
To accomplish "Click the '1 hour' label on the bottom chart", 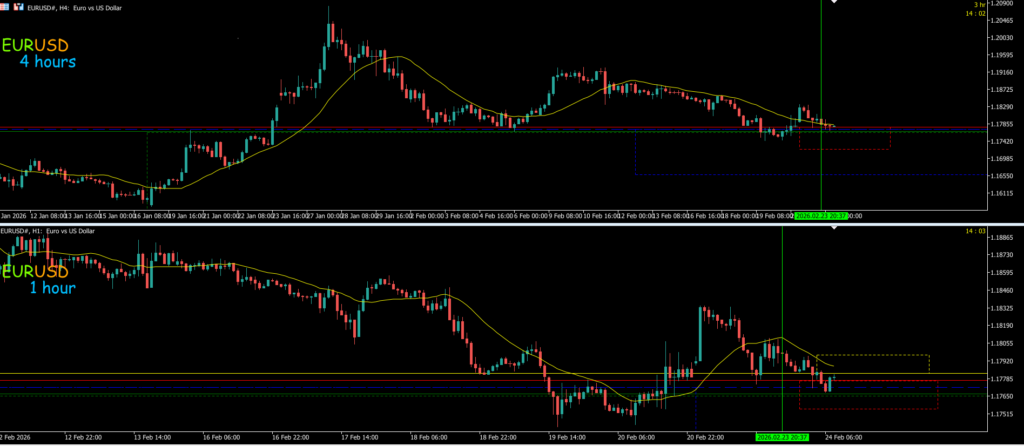I will 52,287.
